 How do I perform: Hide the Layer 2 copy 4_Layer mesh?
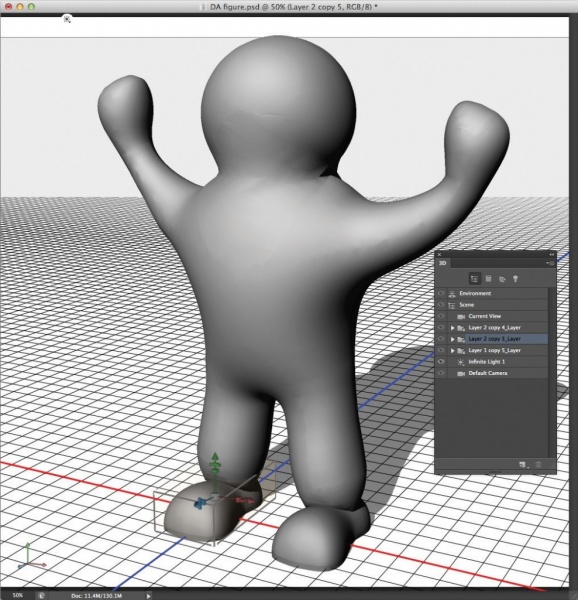click(x=441, y=328)
